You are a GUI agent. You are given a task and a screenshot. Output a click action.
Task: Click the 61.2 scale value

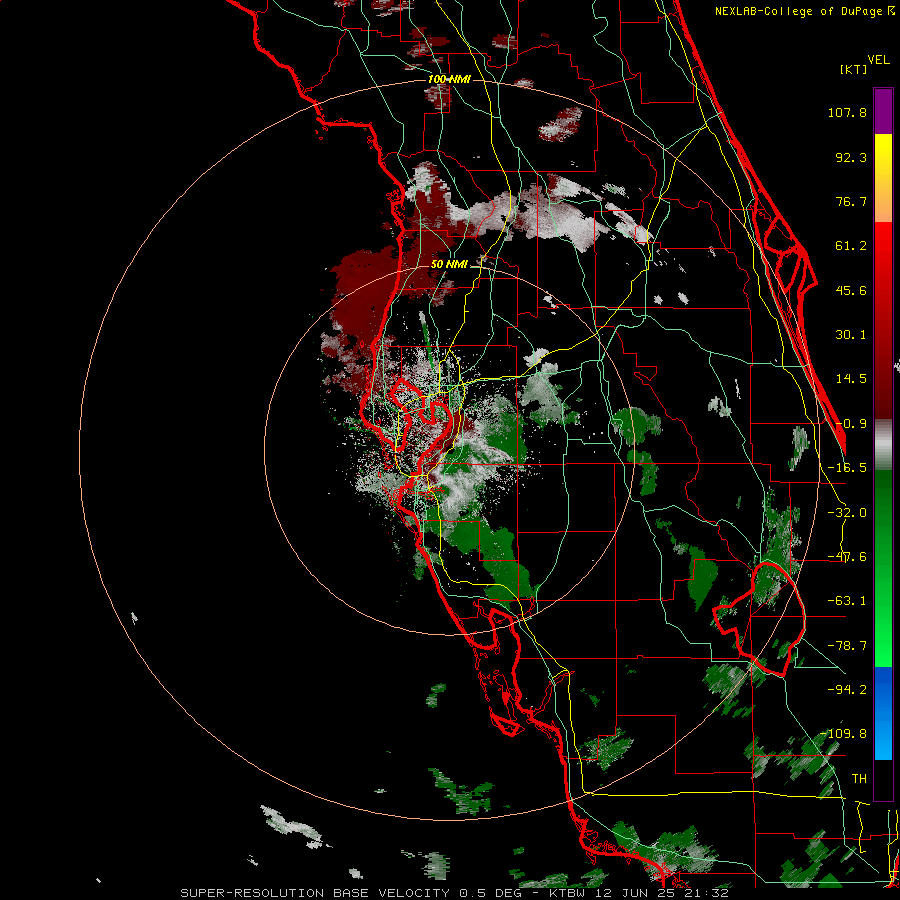click(x=851, y=246)
